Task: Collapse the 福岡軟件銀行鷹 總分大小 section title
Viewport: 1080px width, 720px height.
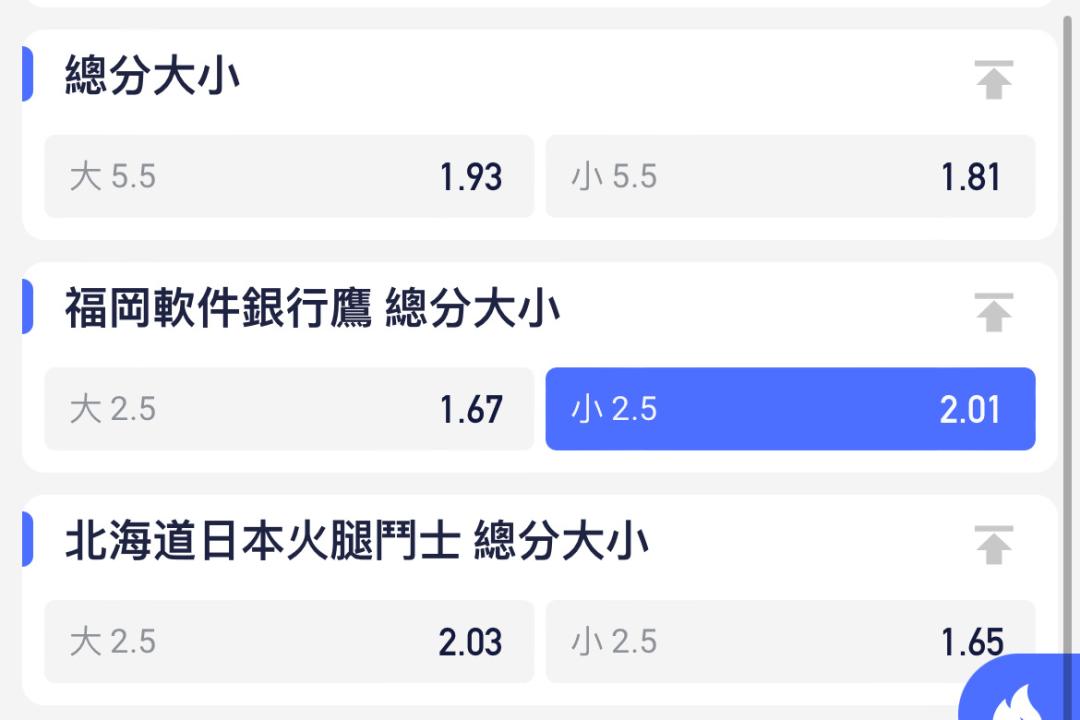Action: click(x=312, y=309)
